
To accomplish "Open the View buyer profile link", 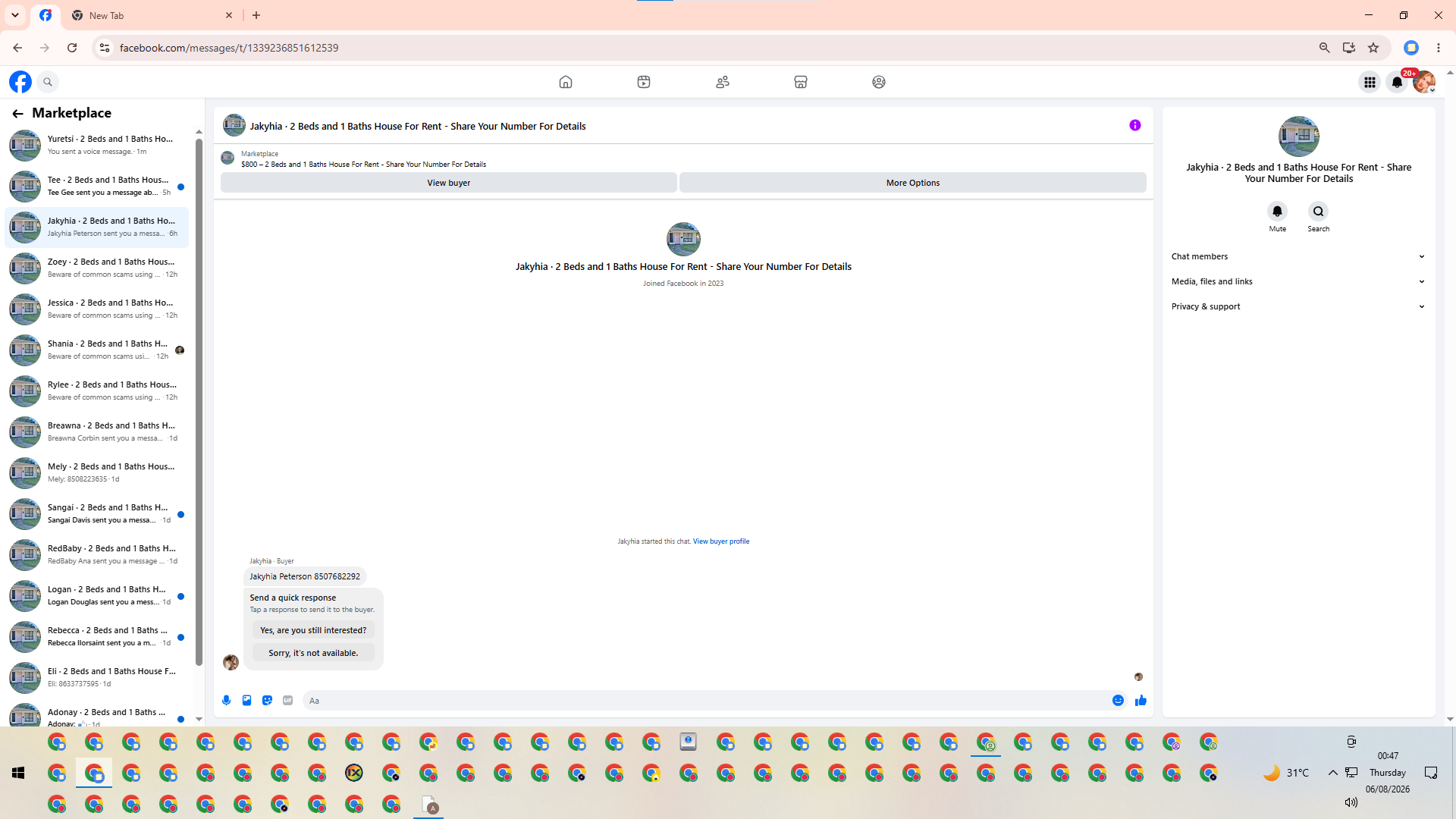I will [721, 541].
